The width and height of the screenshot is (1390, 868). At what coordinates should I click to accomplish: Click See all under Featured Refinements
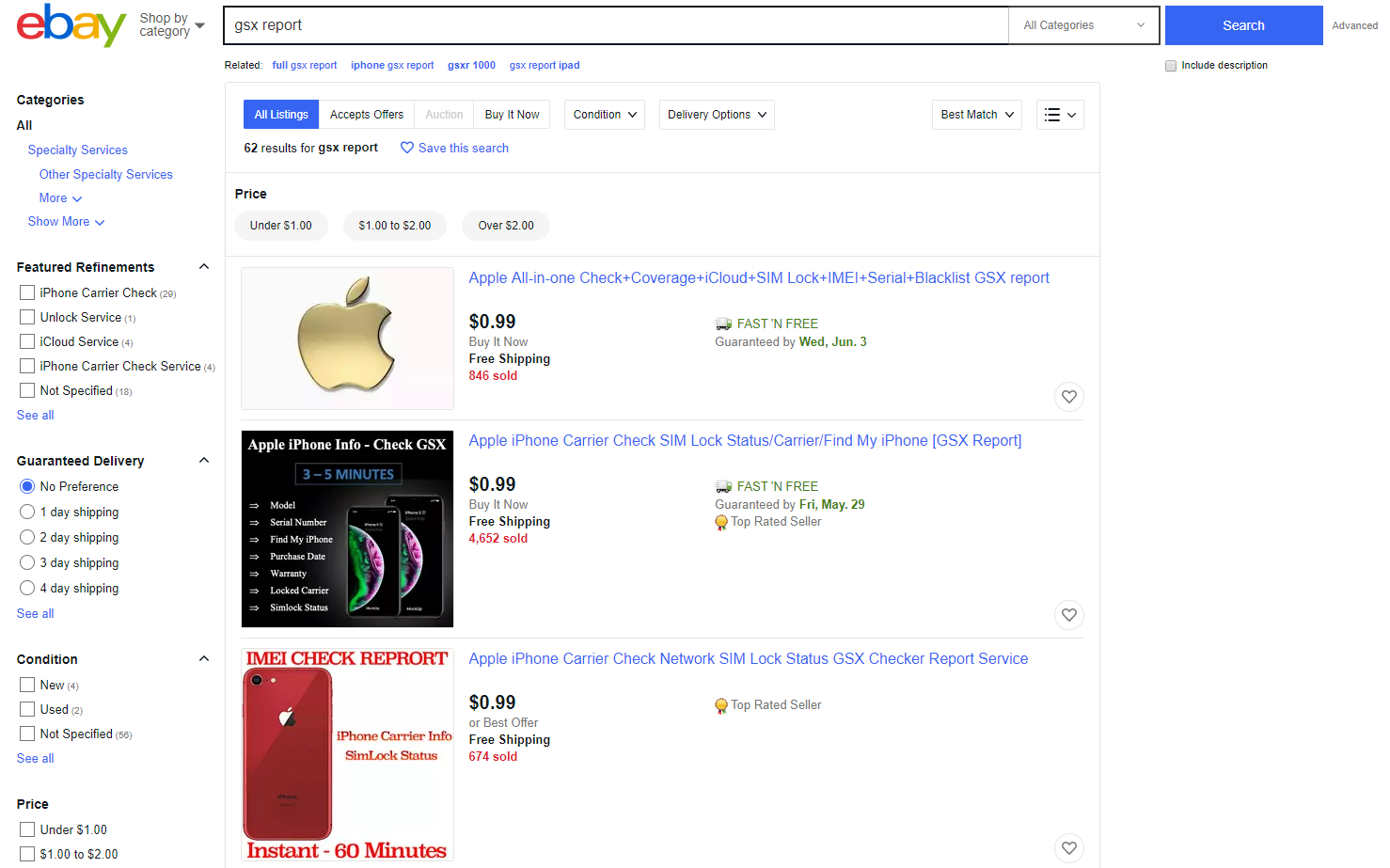click(x=36, y=416)
